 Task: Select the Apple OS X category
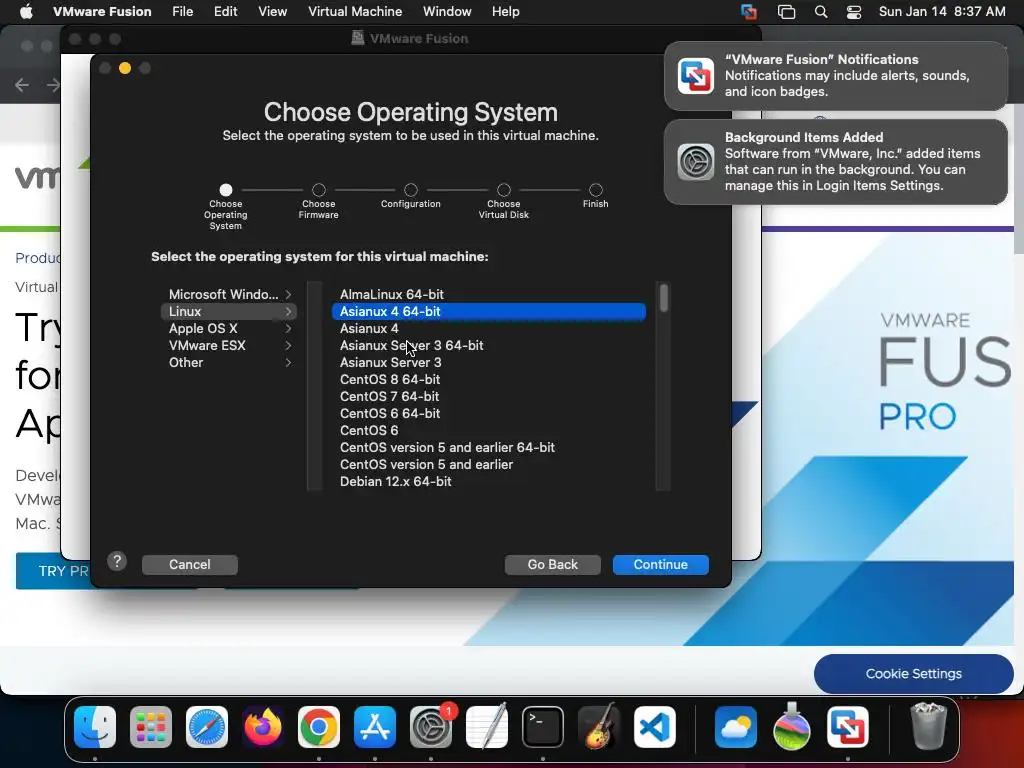point(229,328)
